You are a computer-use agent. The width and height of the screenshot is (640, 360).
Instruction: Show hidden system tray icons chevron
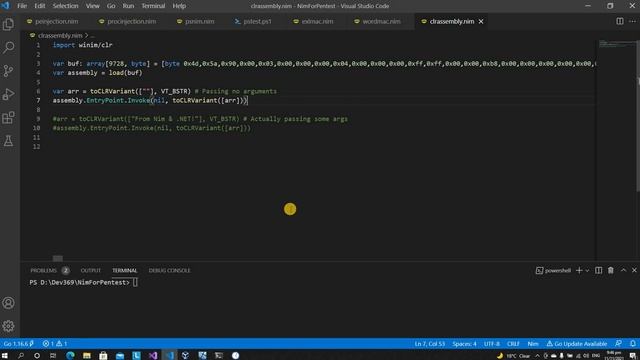[x=537, y=356]
